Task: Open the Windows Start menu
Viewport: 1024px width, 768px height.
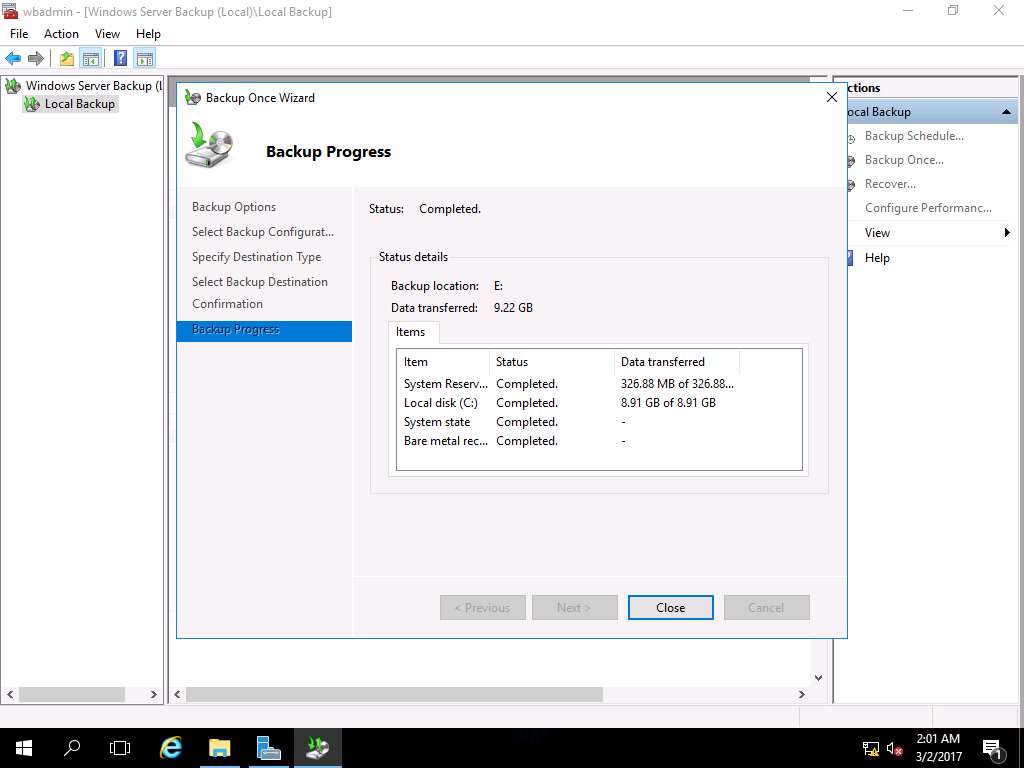Action: point(24,748)
